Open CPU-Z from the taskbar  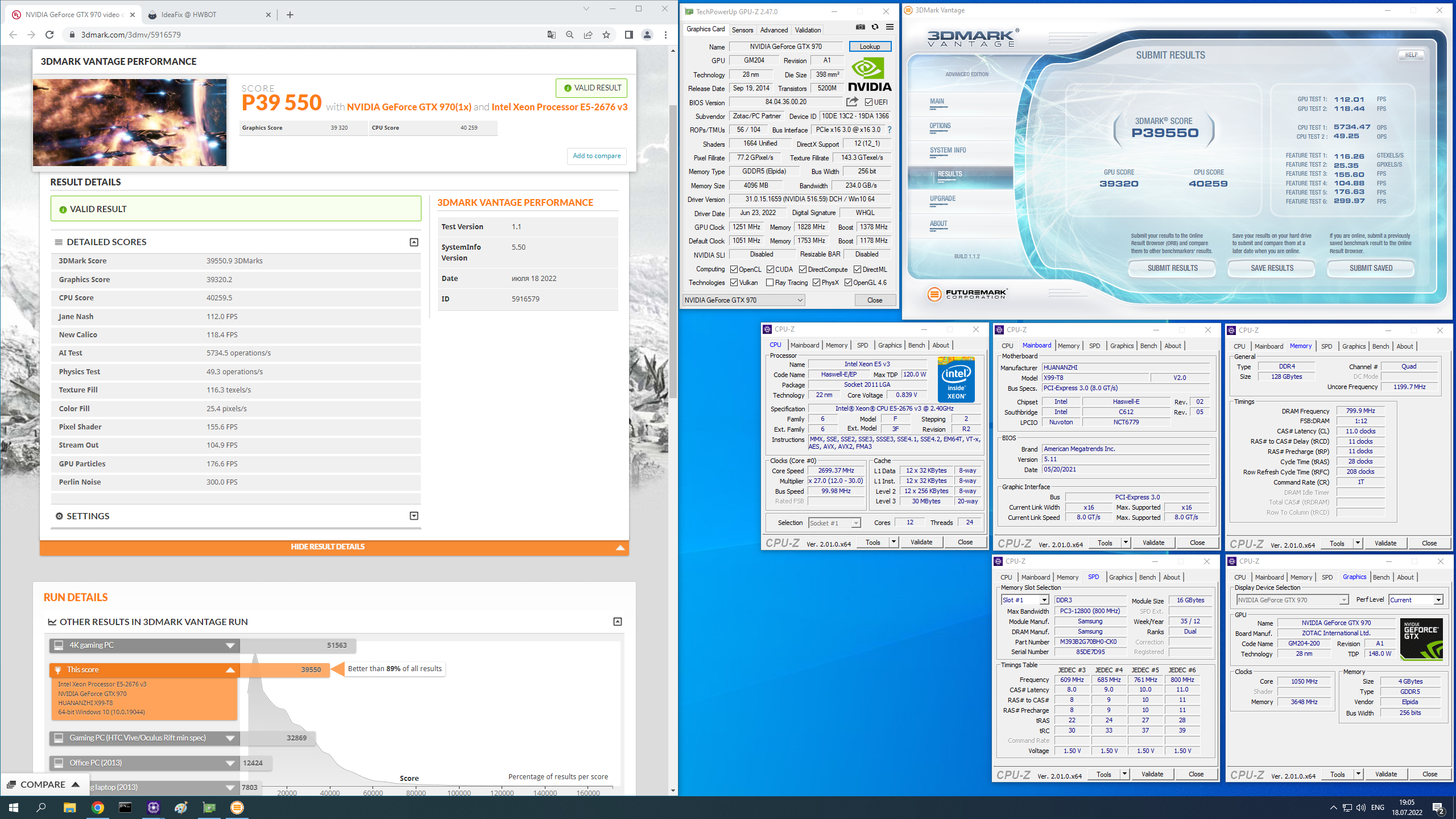(153, 807)
